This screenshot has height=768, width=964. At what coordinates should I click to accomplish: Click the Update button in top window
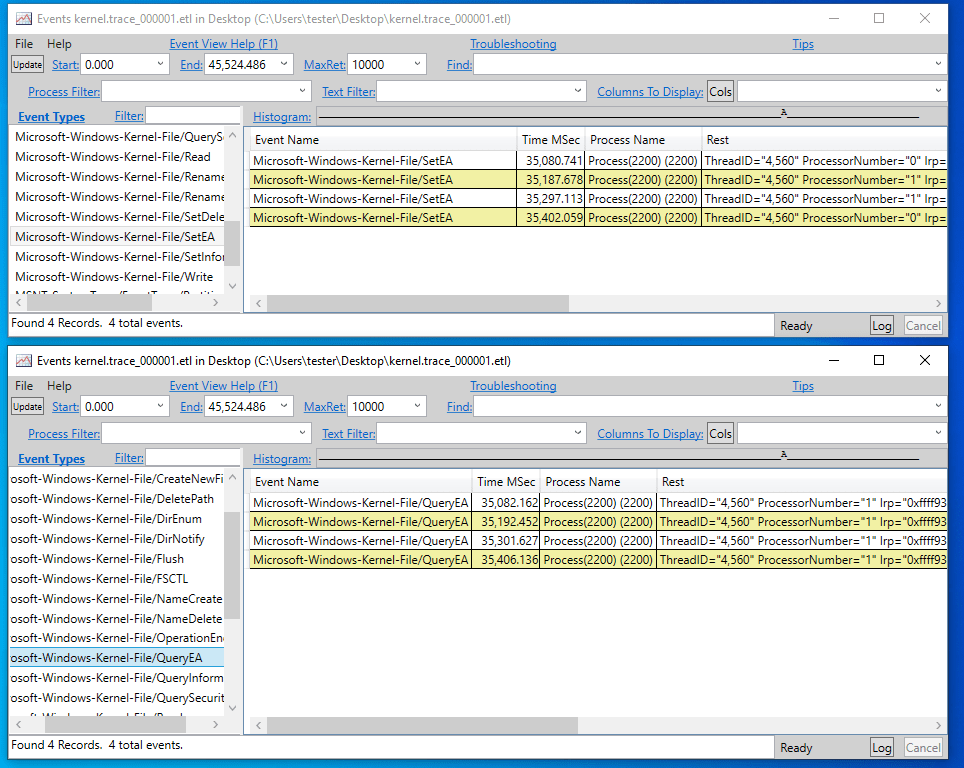27,65
